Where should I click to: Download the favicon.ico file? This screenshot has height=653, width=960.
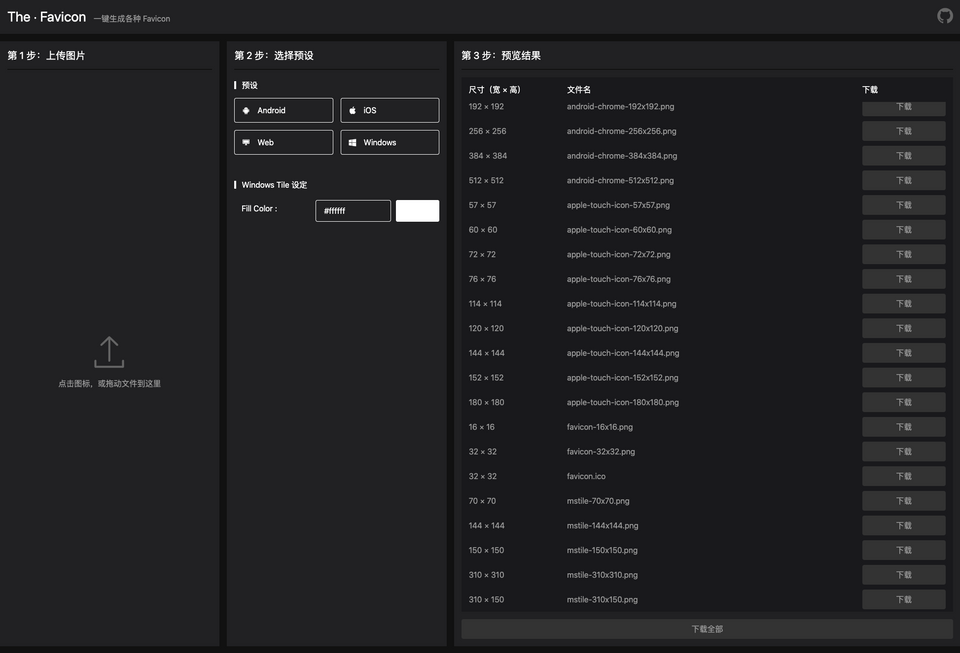pos(904,476)
